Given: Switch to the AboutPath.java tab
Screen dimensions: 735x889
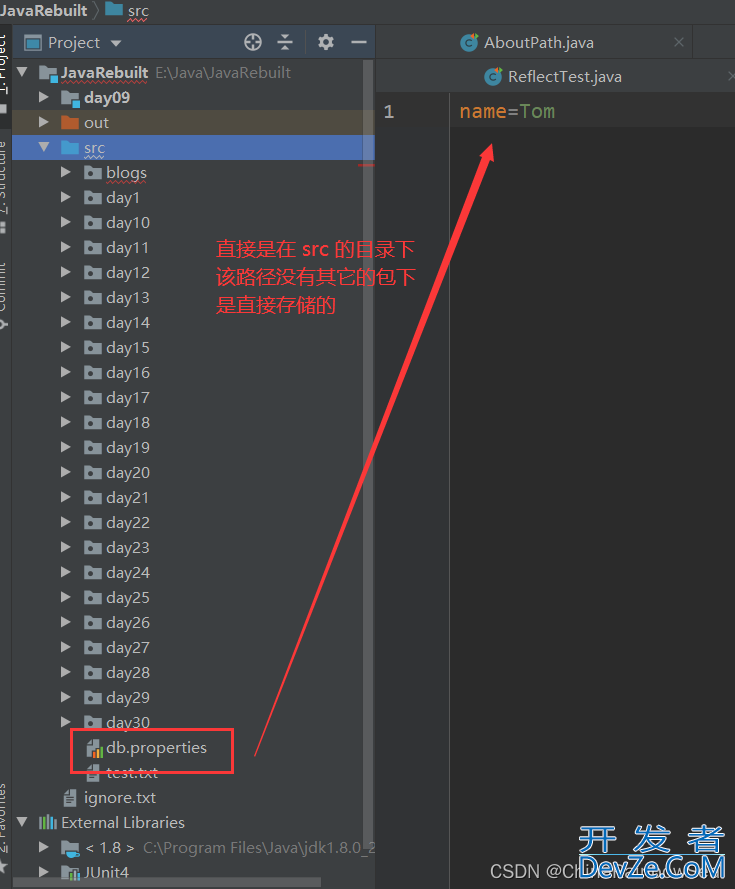Looking at the screenshot, I should coord(538,43).
